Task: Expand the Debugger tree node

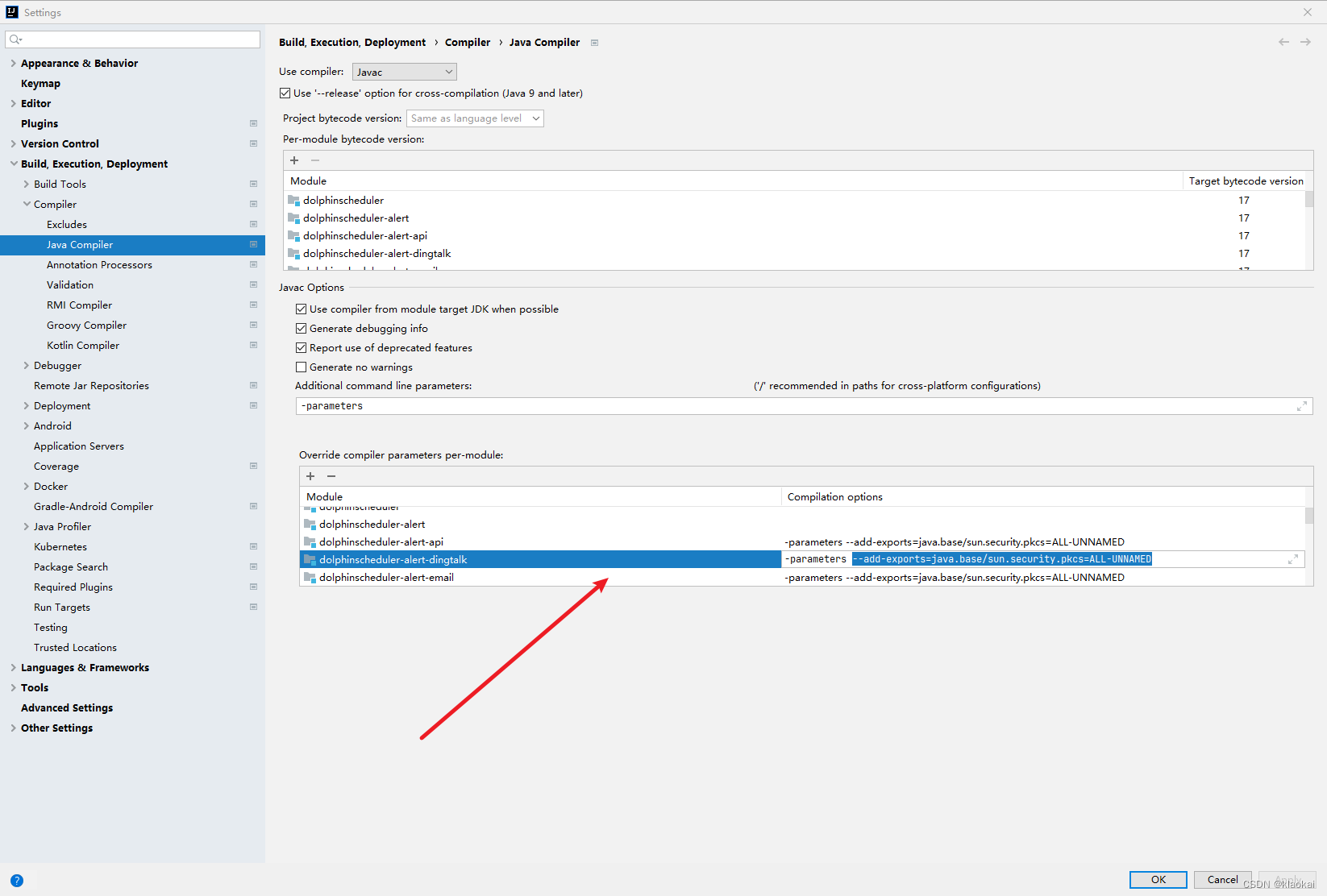Action: (27, 365)
